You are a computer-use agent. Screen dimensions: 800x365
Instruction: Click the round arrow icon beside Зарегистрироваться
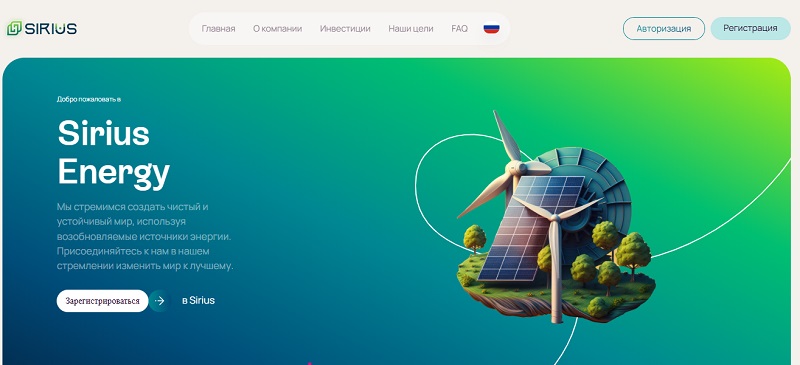coord(160,301)
